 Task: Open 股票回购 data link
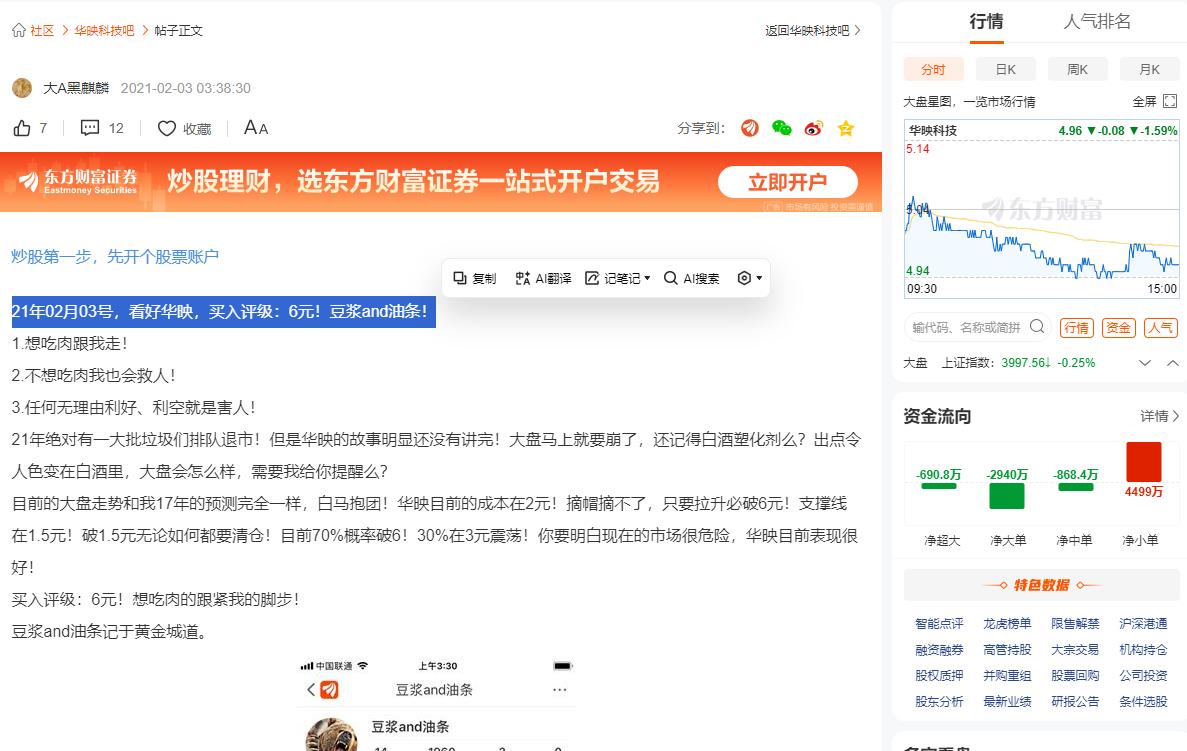tap(1075, 675)
